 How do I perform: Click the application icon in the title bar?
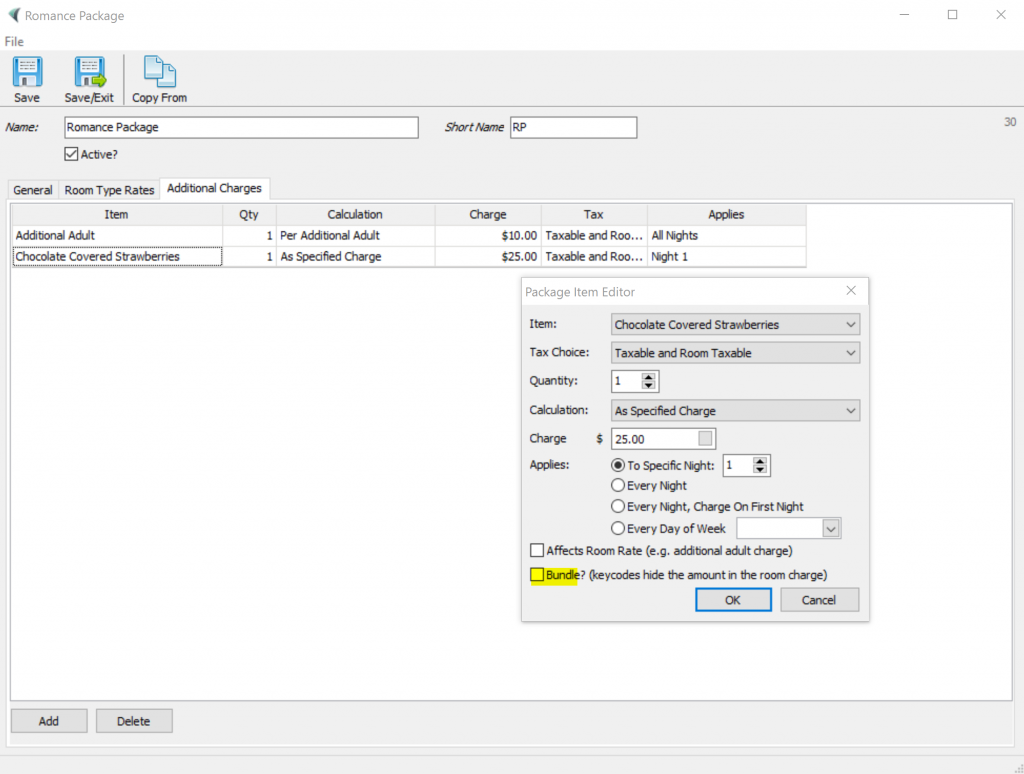pos(13,15)
